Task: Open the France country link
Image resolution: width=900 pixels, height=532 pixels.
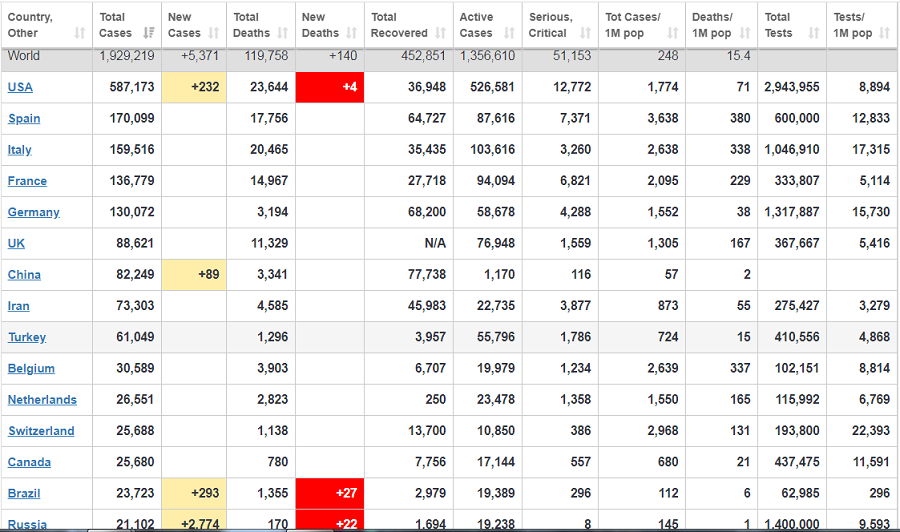Action: click(27, 181)
